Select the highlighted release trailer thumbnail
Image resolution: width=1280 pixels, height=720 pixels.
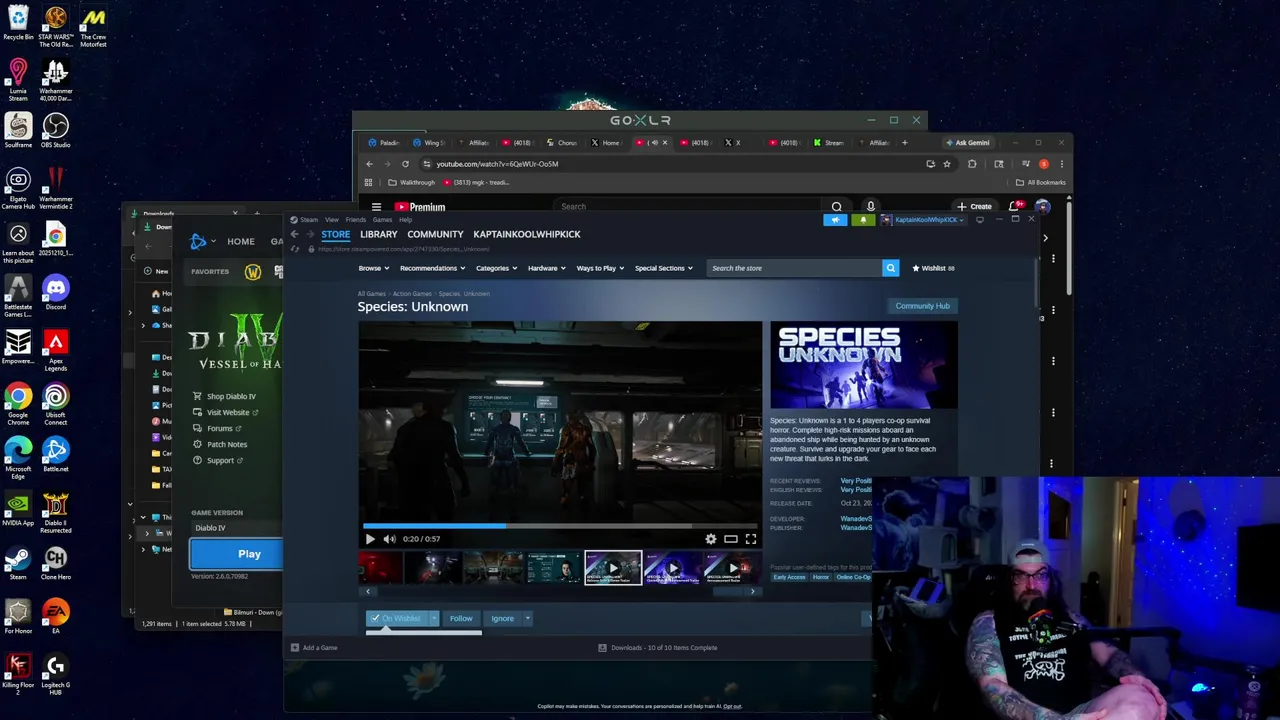(613, 568)
